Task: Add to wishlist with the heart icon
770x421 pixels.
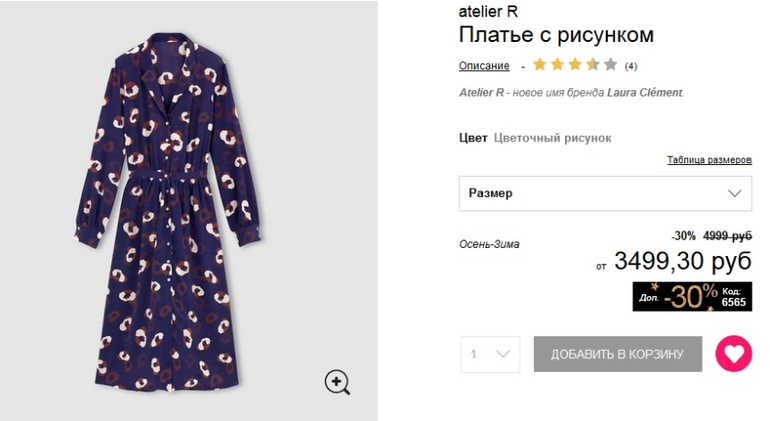Action: tap(733, 354)
